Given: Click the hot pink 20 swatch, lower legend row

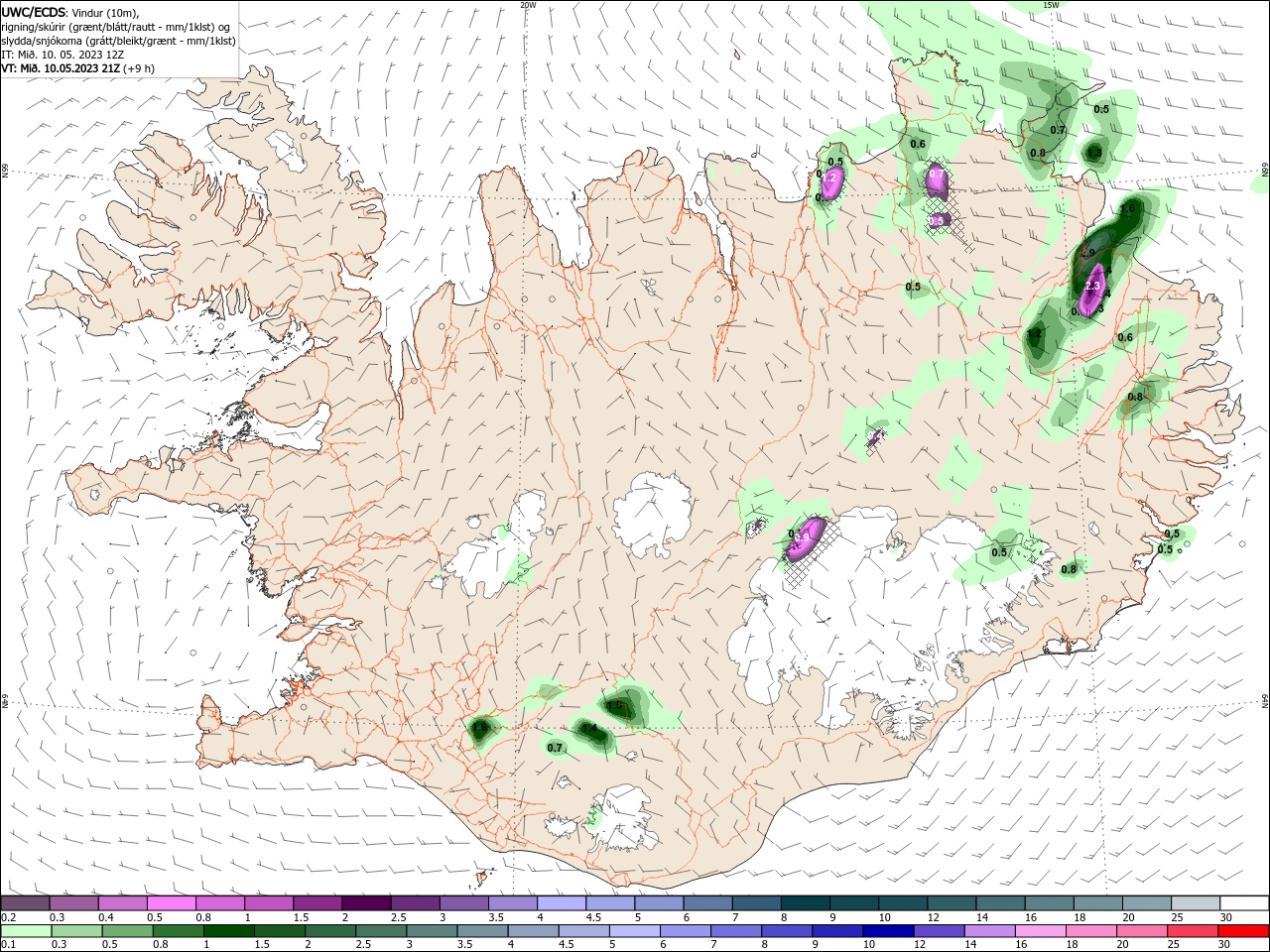Looking at the screenshot, I should (1142, 931).
